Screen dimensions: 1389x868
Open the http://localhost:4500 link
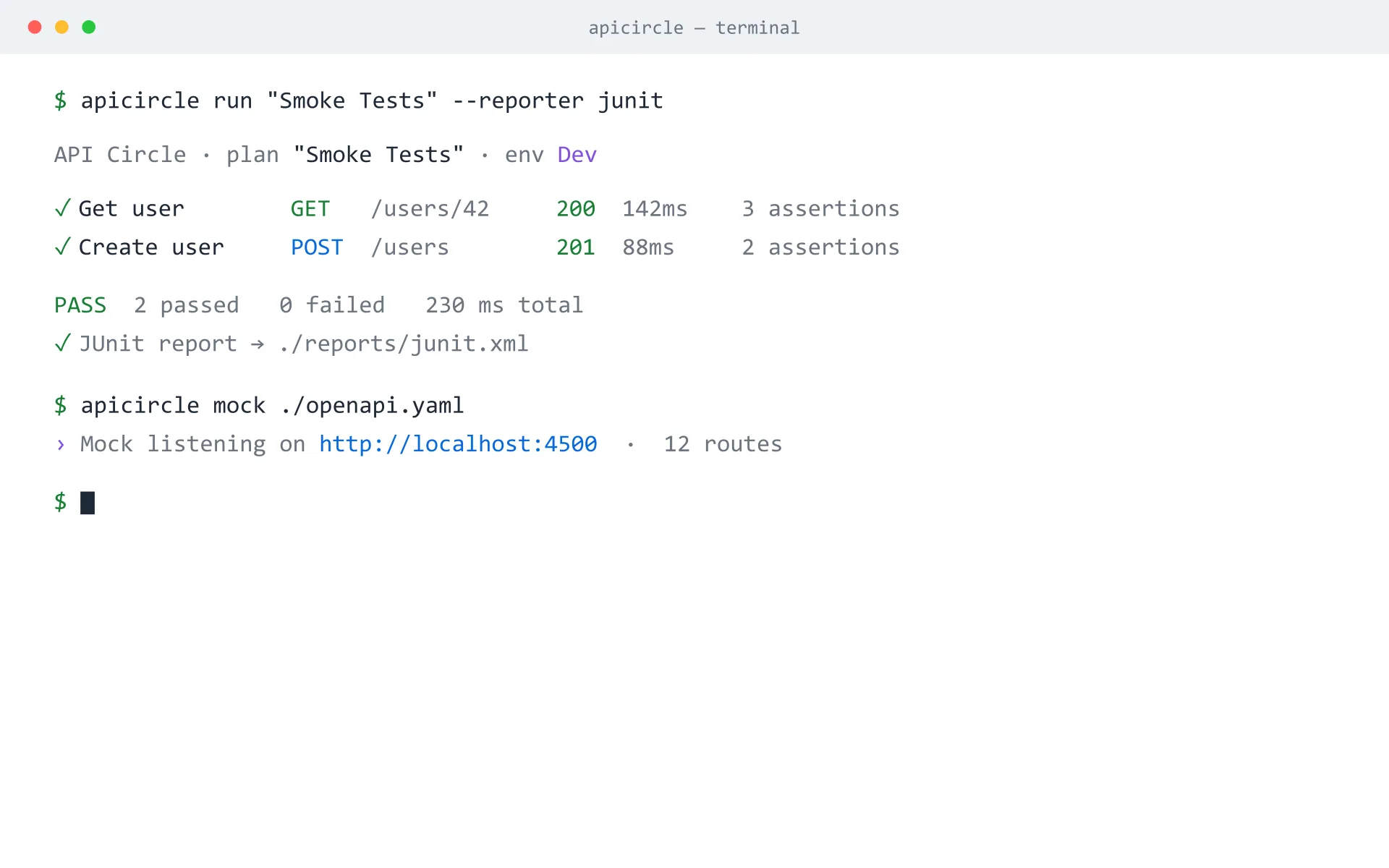coord(458,444)
